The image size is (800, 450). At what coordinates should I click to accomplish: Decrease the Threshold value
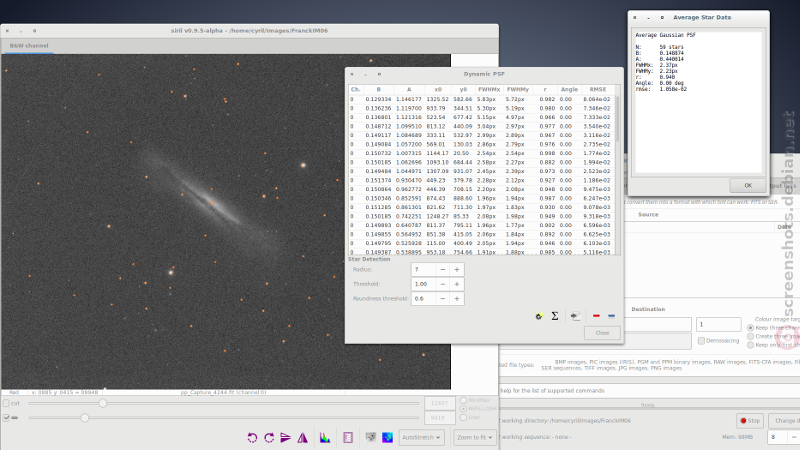click(442, 284)
